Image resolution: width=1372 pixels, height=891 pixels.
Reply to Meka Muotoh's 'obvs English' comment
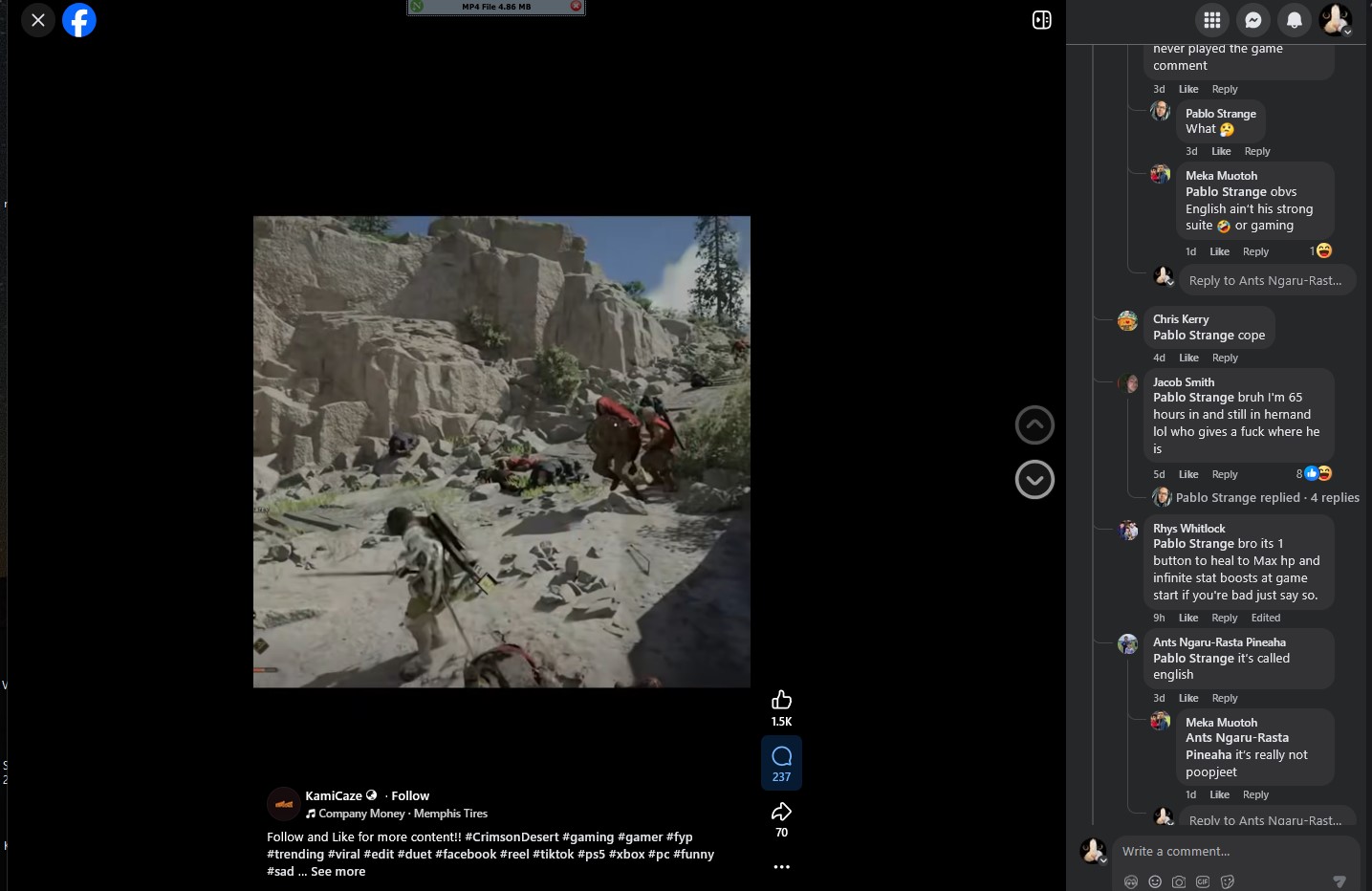[x=1256, y=251]
